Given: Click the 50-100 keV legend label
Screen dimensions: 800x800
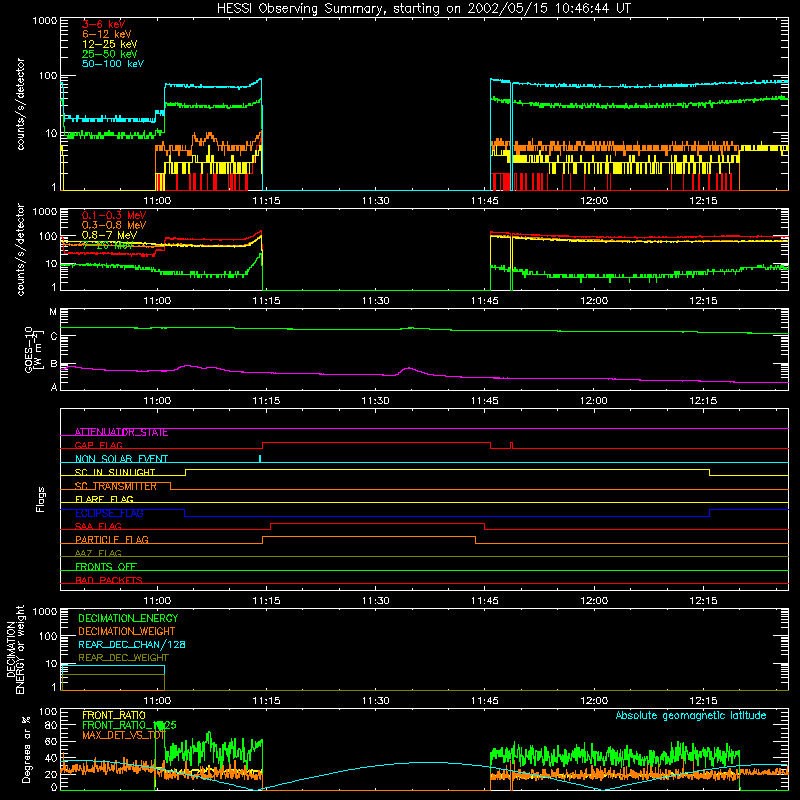Looking at the screenshot, I should click(113, 64).
